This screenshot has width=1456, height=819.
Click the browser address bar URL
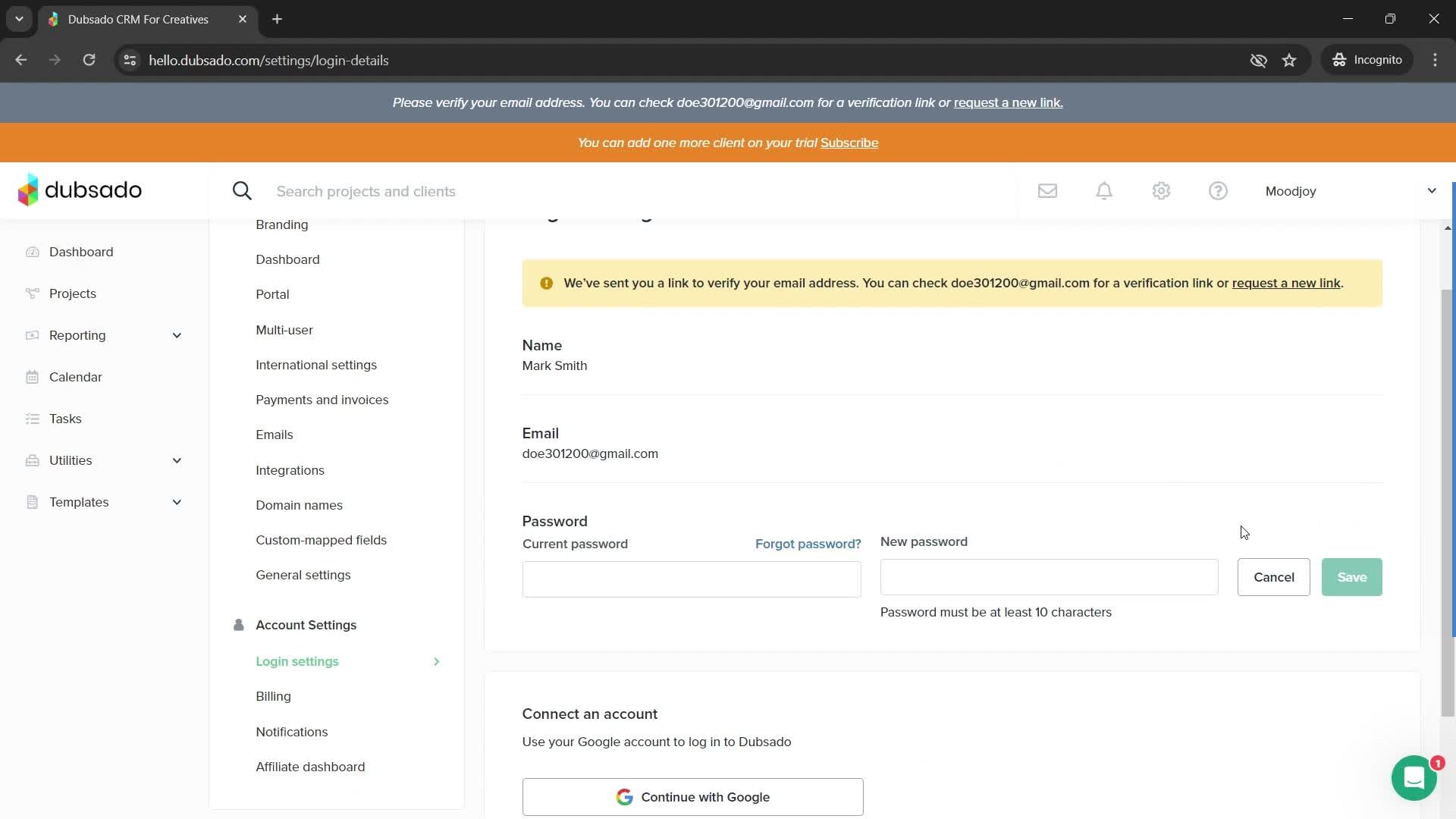coord(268,60)
